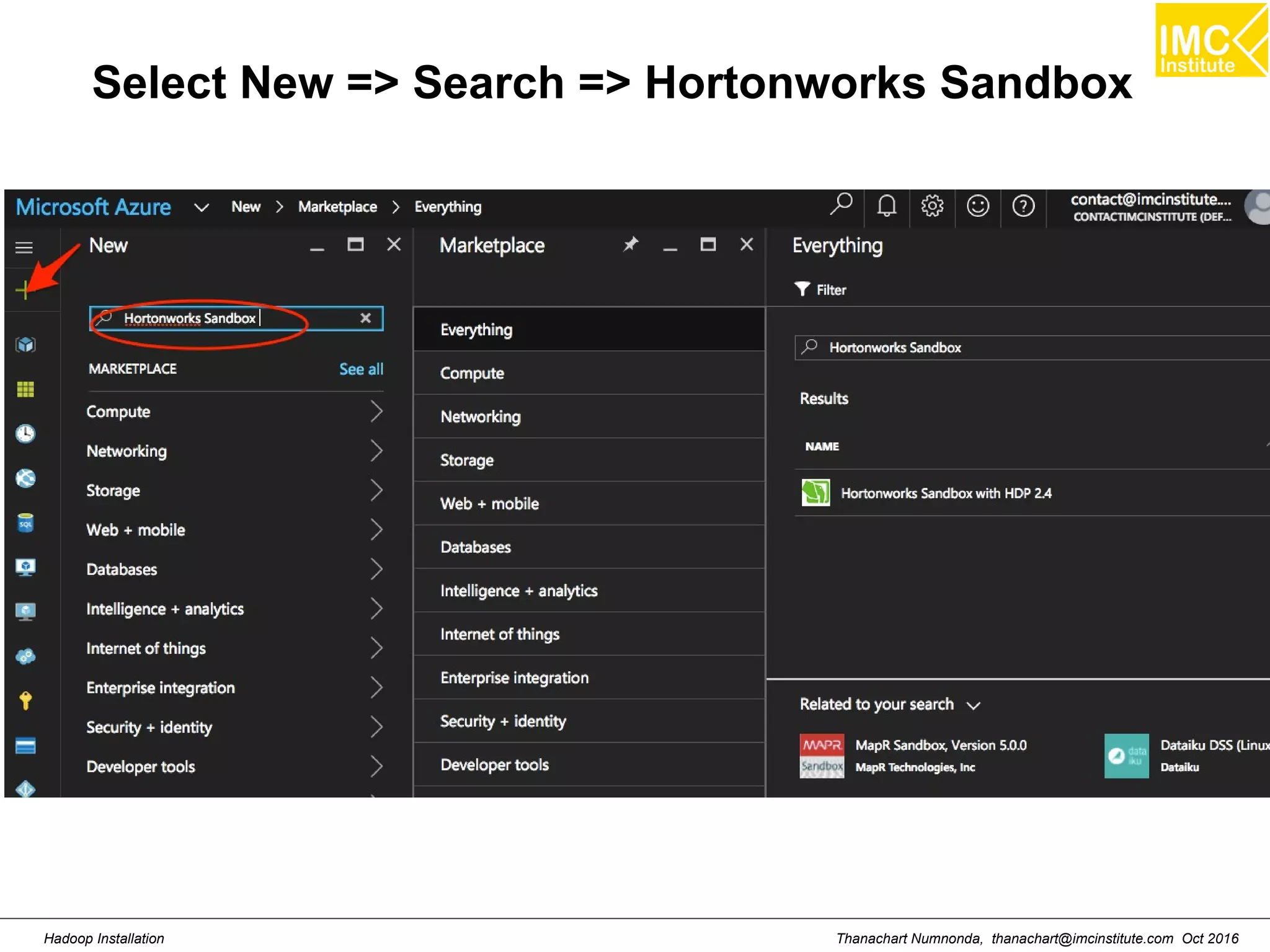This screenshot has width=1270, height=952.
Task: Open Internet of things in Marketplace list
Action: [589, 633]
